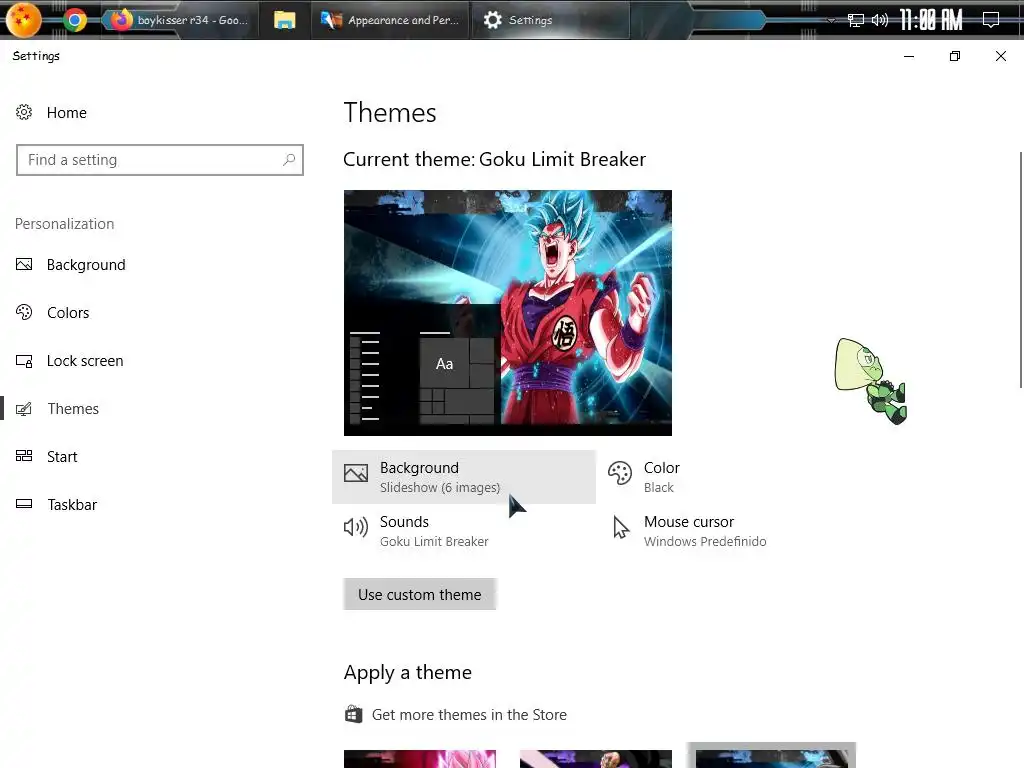Screen dimensions: 1024x768
Task: Click the Sounds speaker icon
Action: pos(356,527)
